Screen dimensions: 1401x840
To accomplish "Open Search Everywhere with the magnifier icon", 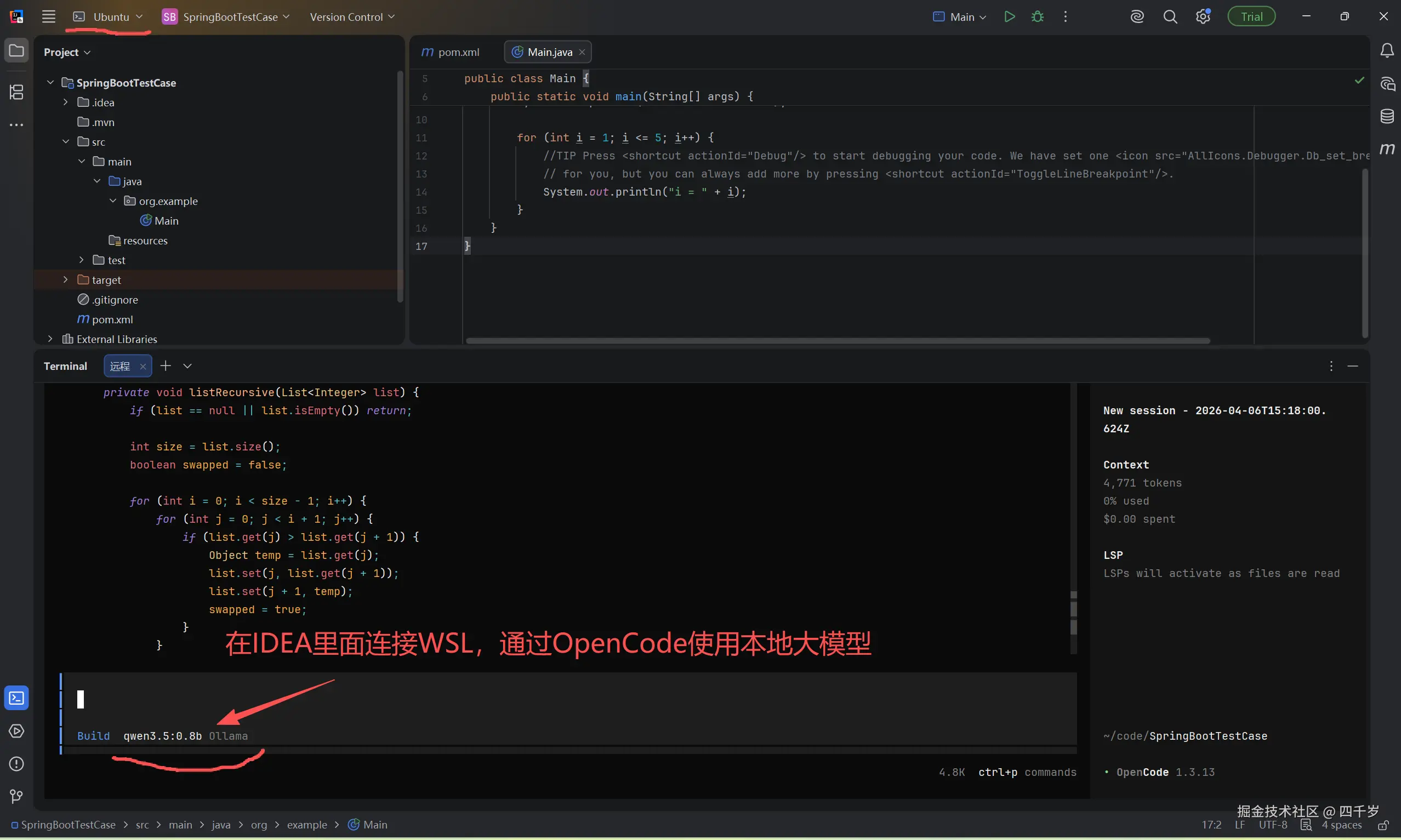I will 1171,16.
